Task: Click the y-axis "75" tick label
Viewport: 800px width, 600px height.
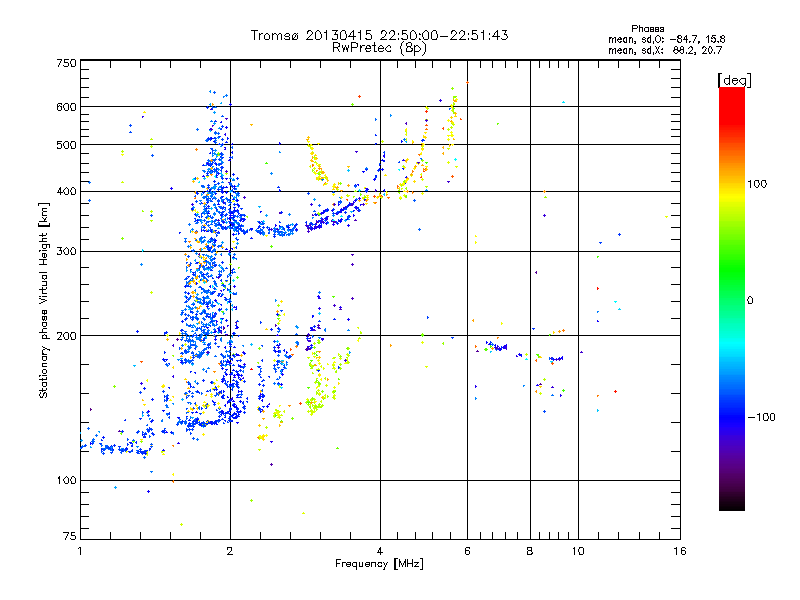Action: [x=70, y=536]
